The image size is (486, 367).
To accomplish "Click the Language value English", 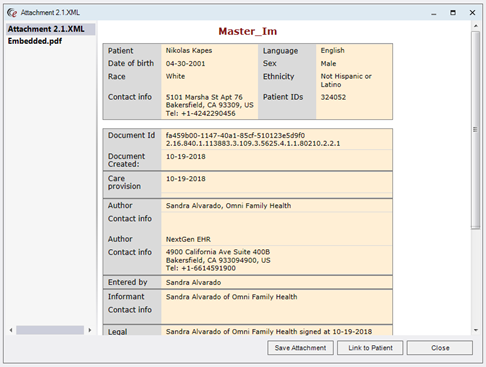I will [332, 50].
